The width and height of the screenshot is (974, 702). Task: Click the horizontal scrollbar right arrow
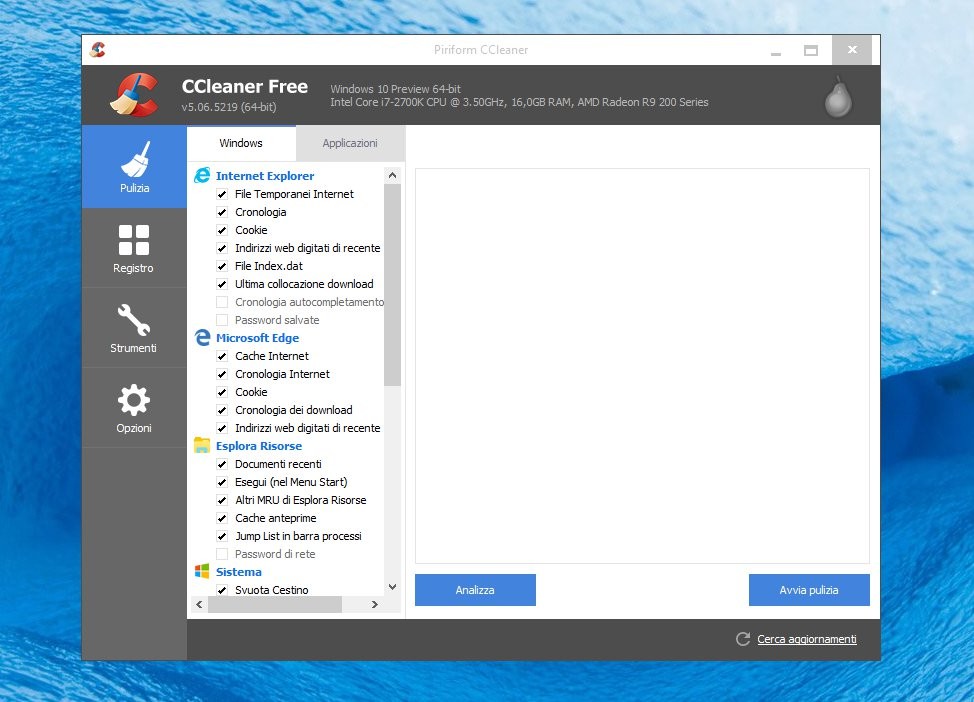pos(375,605)
